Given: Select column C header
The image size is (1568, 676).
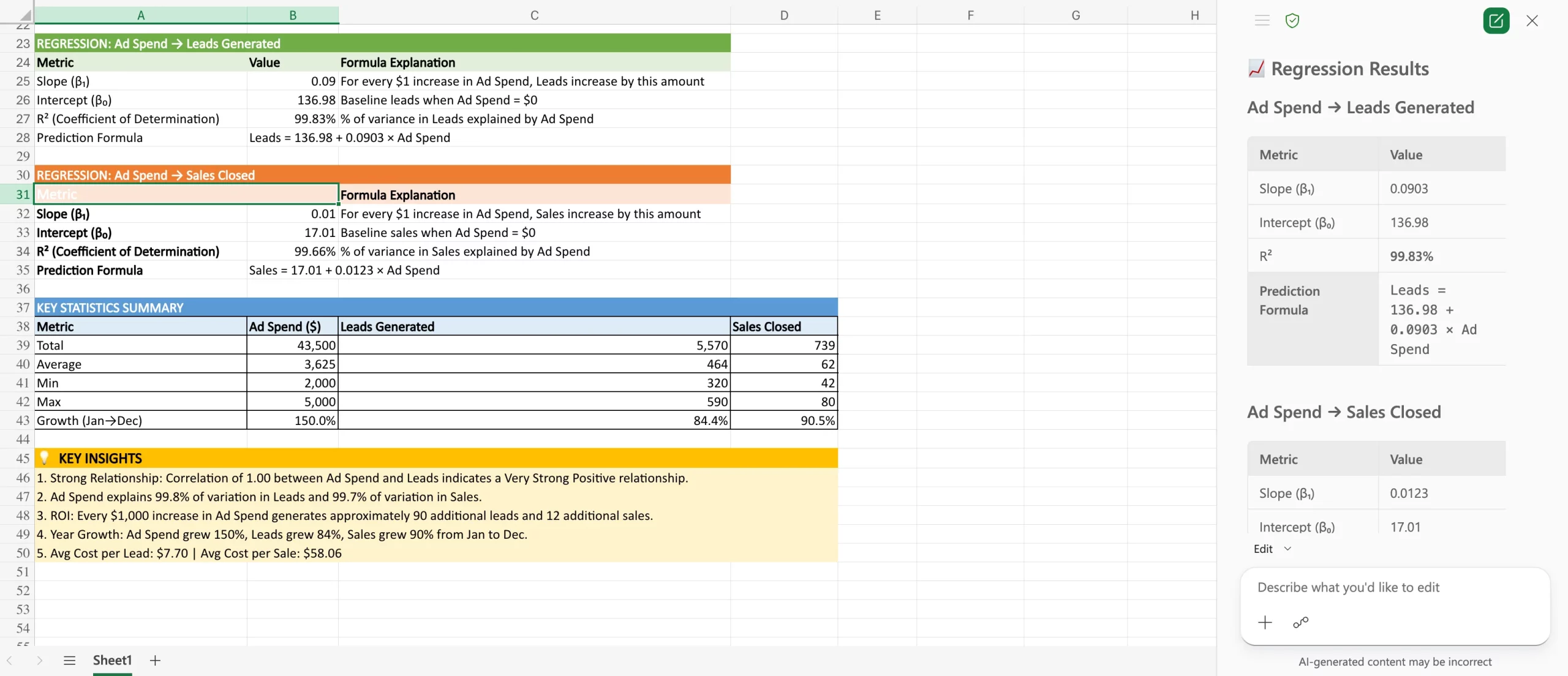Looking at the screenshot, I should coord(534,15).
